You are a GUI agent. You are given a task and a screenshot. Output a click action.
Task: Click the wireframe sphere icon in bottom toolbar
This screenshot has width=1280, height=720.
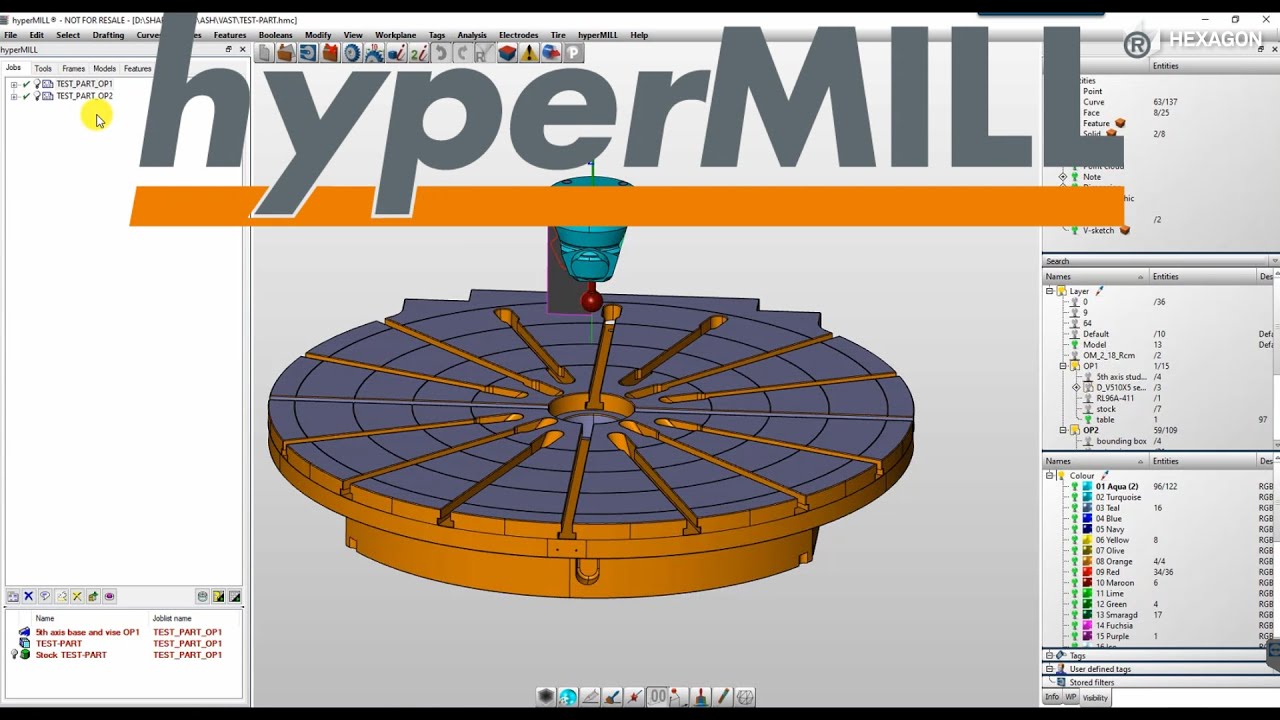[745, 696]
